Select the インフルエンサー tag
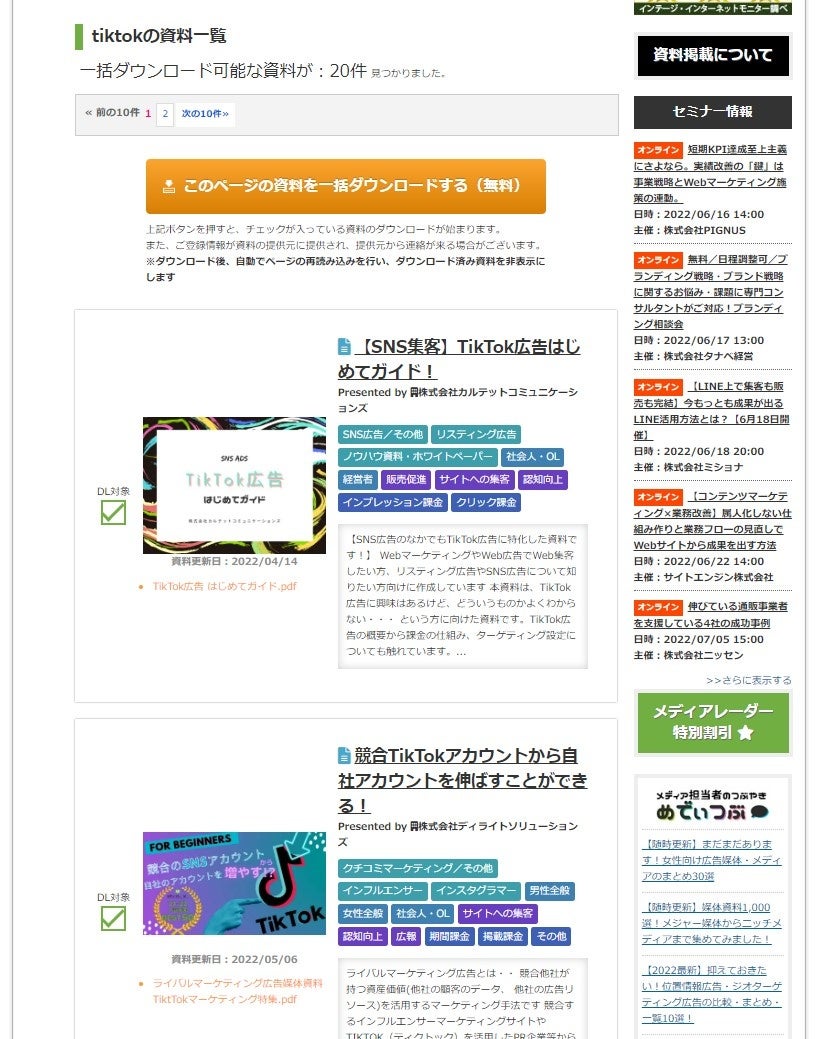The height and width of the screenshot is (1039, 817). pos(383,891)
